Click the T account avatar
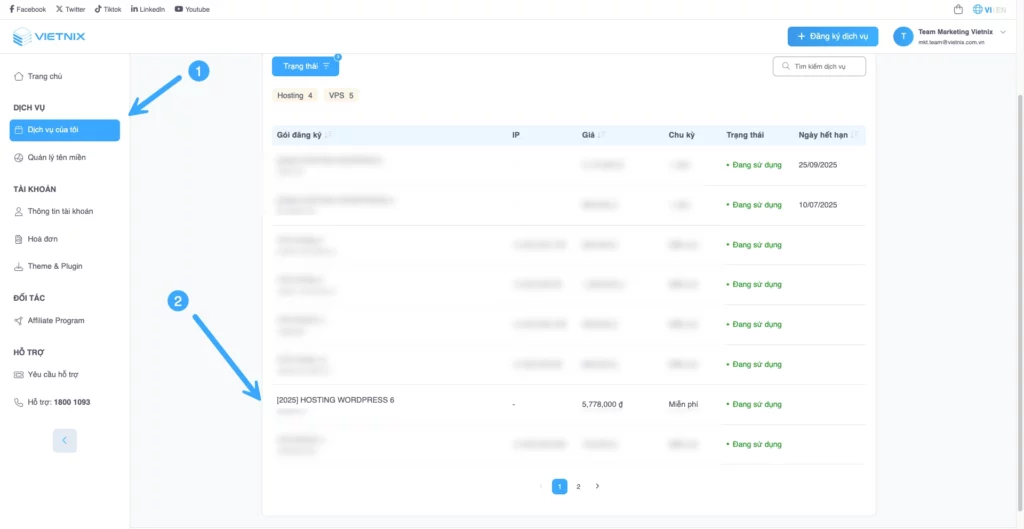This screenshot has height=529, width=1024. 903,37
